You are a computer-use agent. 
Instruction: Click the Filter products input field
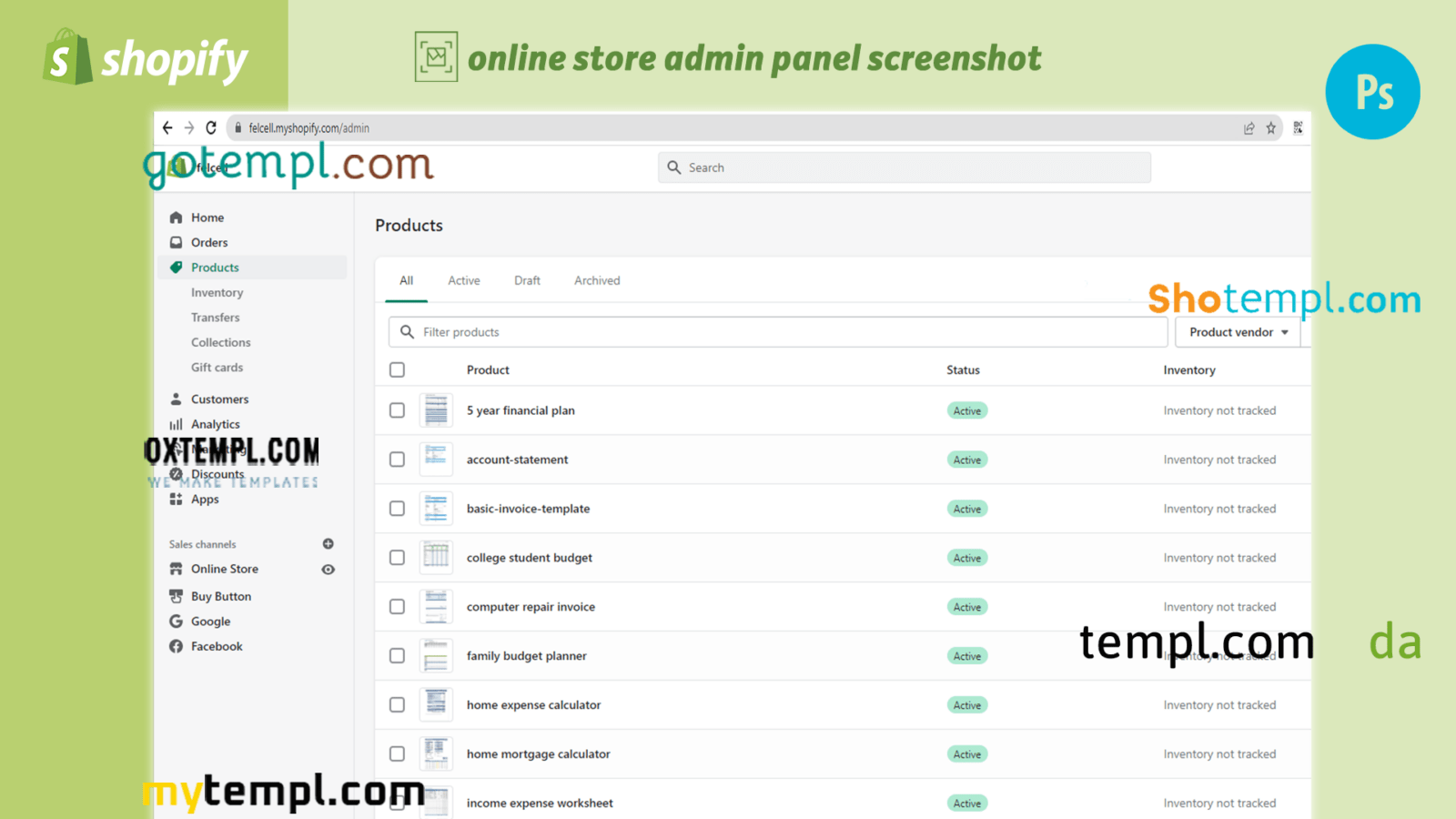pyautogui.click(x=783, y=332)
